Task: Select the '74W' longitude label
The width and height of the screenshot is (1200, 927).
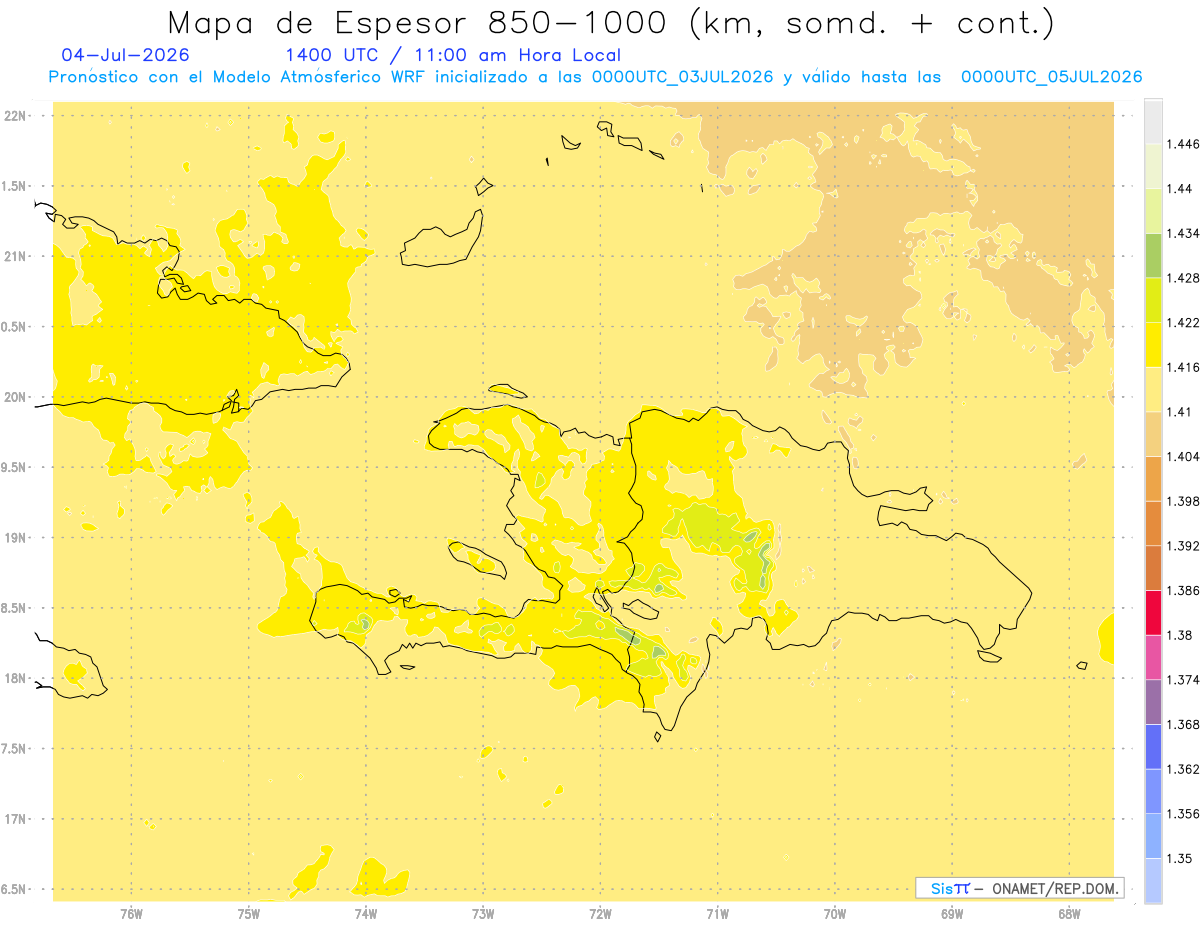Action: click(x=366, y=913)
